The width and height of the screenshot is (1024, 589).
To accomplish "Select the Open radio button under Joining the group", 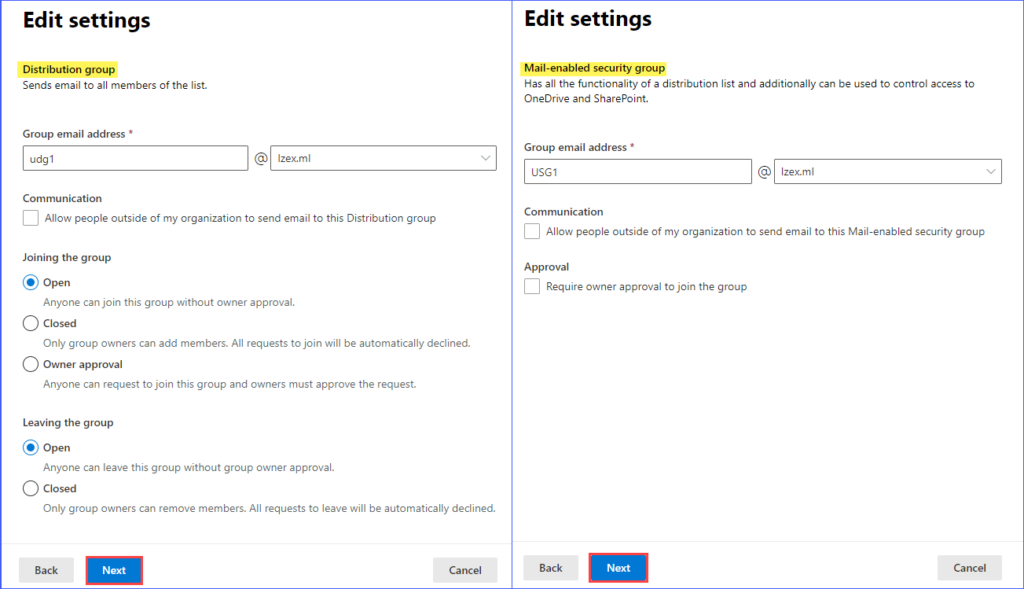I will [31, 282].
